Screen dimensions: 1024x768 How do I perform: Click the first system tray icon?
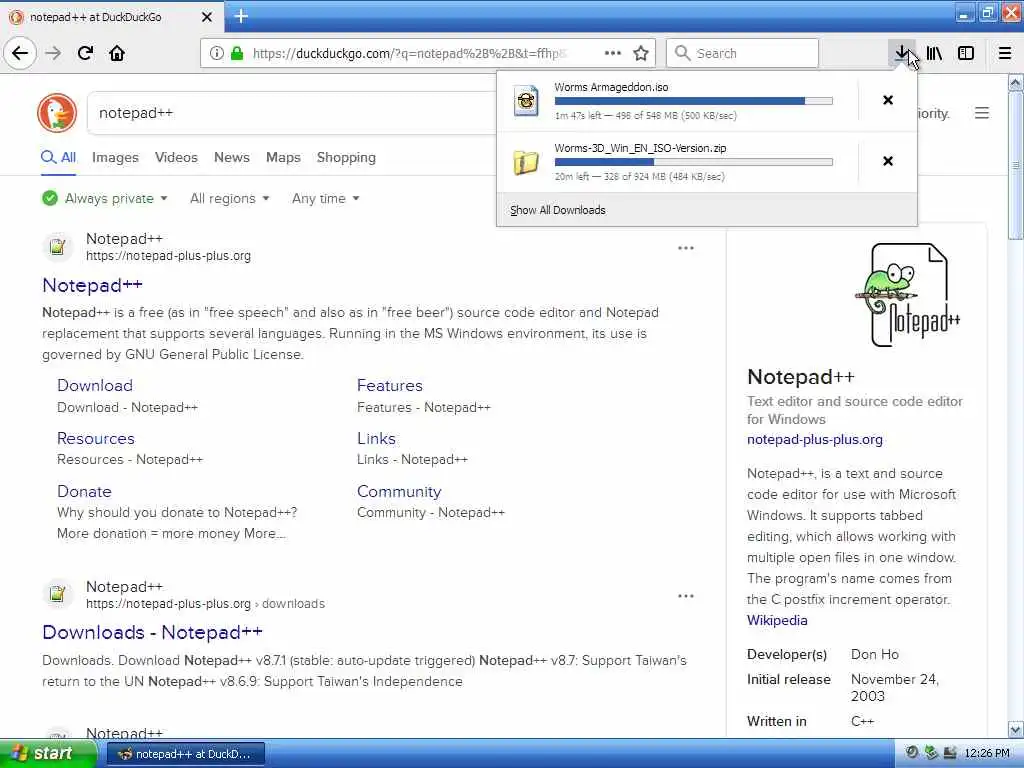(x=912, y=753)
